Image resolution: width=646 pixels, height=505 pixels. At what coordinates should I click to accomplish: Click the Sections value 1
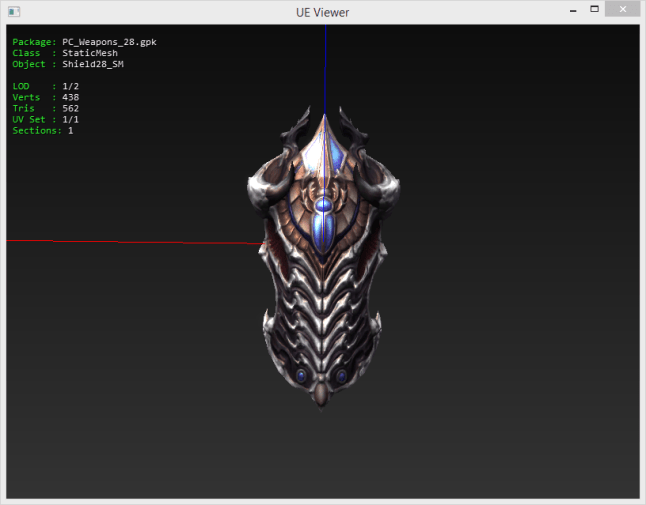(70, 131)
